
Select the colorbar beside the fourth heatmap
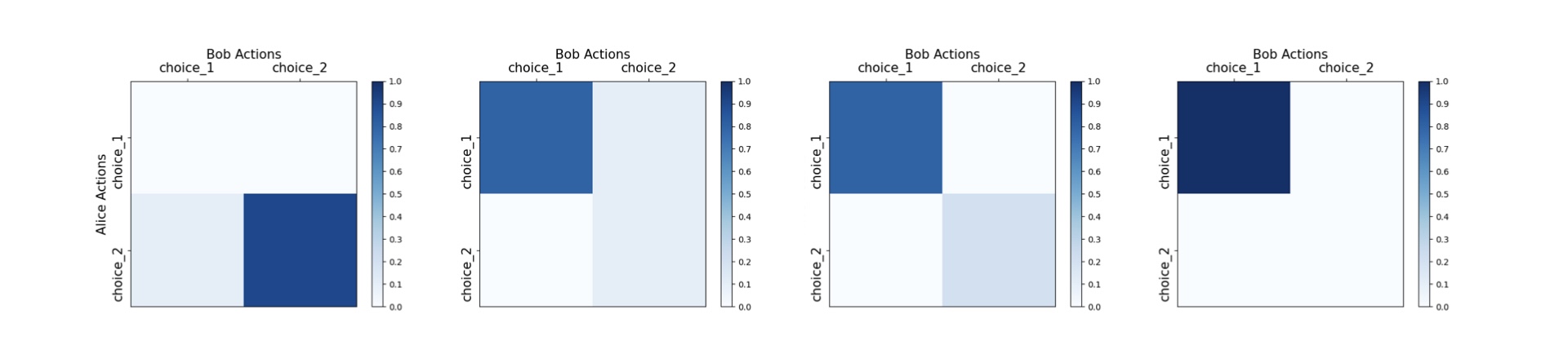point(1424,194)
